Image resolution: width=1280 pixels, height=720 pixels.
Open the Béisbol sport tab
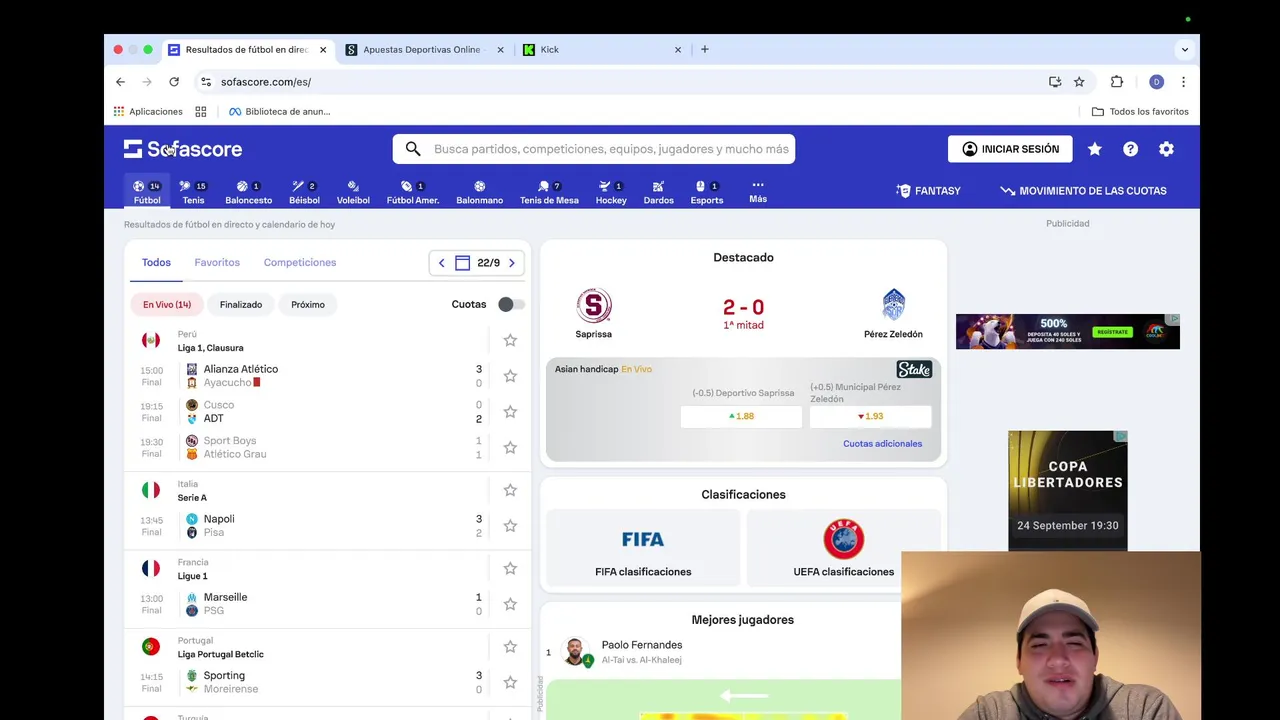304,192
